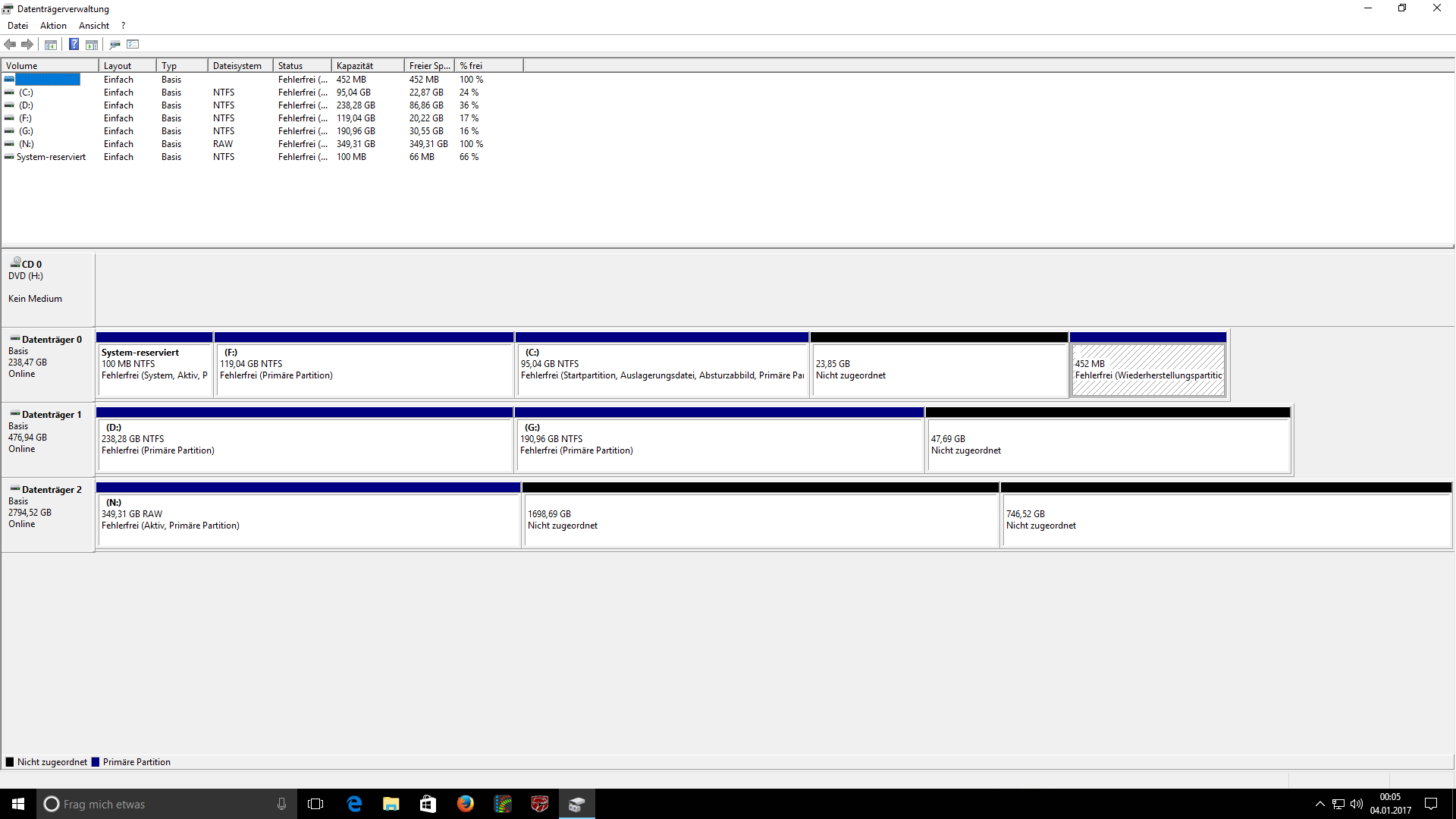Open the Ansicht menu
This screenshot has width=1456, height=819.
pyautogui.click(x=94, y=25)
